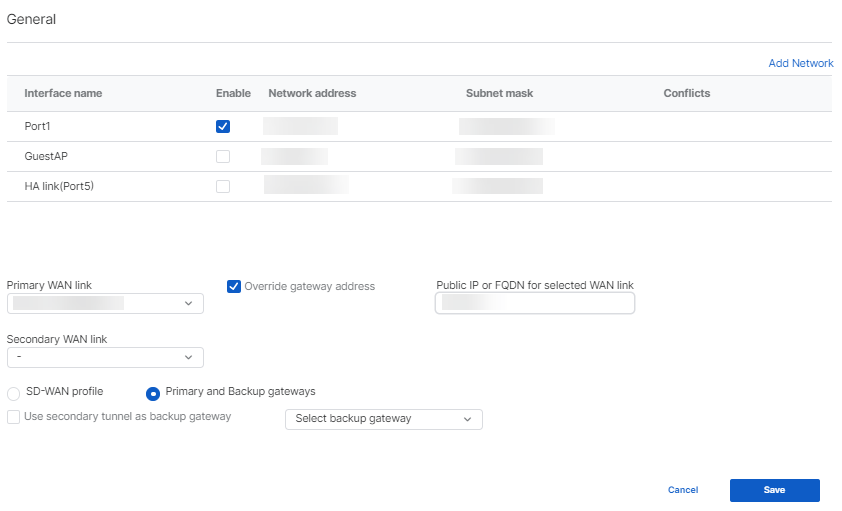Image resolution: width=842 pixels, height=511 pixels.
Task: Click GuestAP network address field
Action: click(x=295, y=156)
